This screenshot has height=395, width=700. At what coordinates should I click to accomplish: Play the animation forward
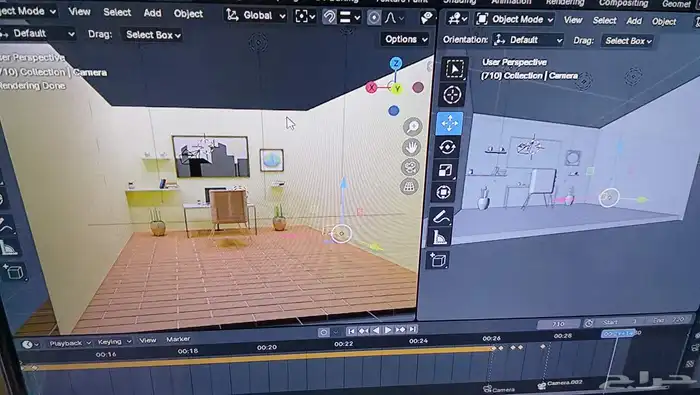388,330
